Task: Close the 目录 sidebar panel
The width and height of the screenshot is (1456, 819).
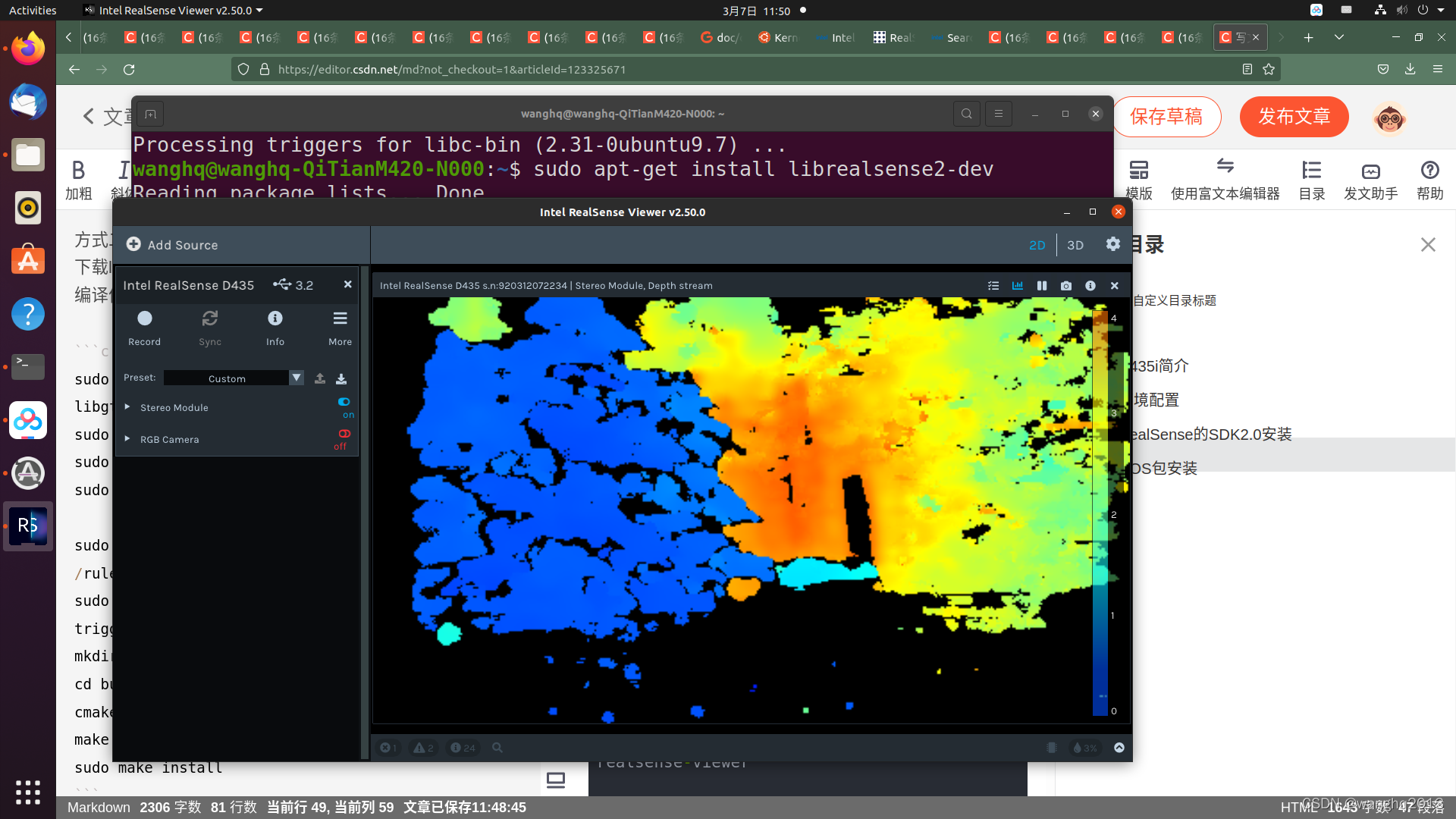Action: 1428,244
